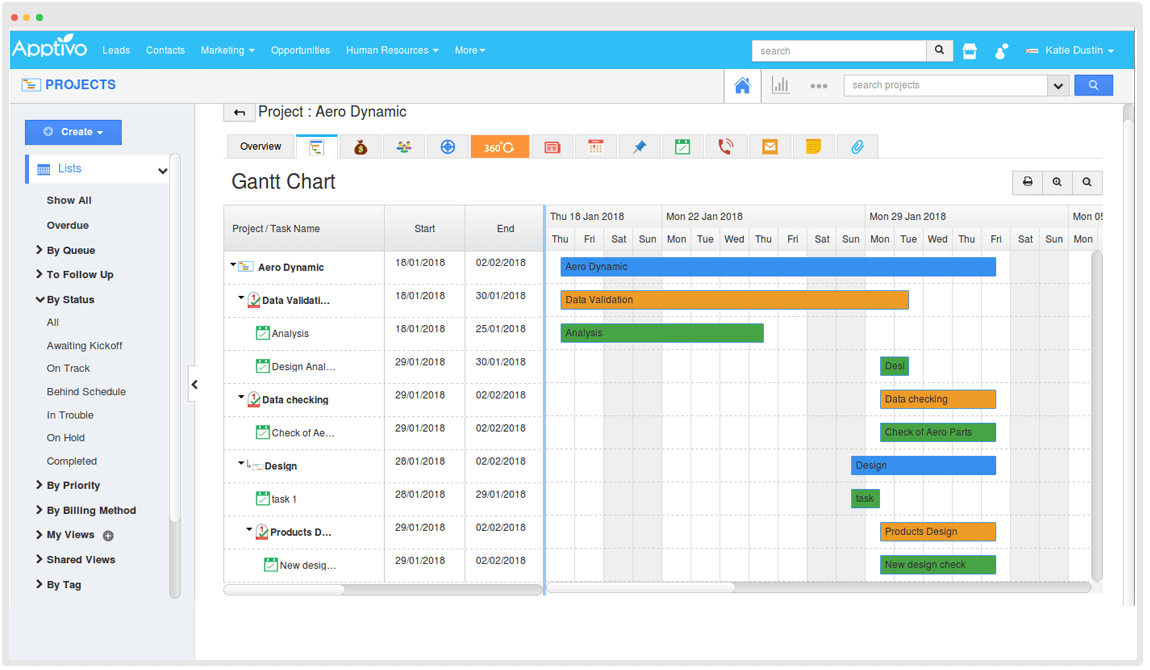The image size is (1150, 670).
Task: Select the Behind Schedule status filter
Action: pyautogui.click(x=86, y=392)
